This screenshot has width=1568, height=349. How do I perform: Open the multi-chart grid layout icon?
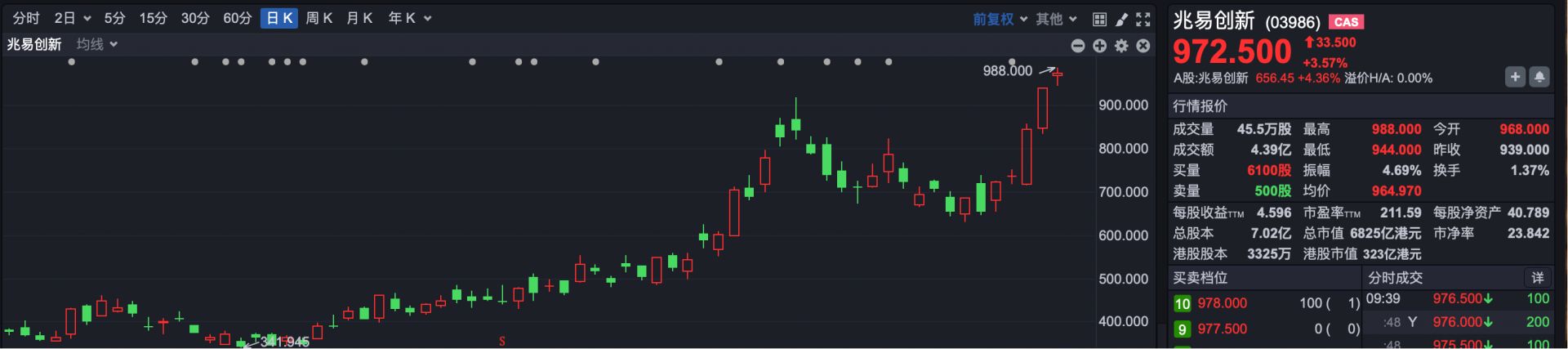point(1099,19)
